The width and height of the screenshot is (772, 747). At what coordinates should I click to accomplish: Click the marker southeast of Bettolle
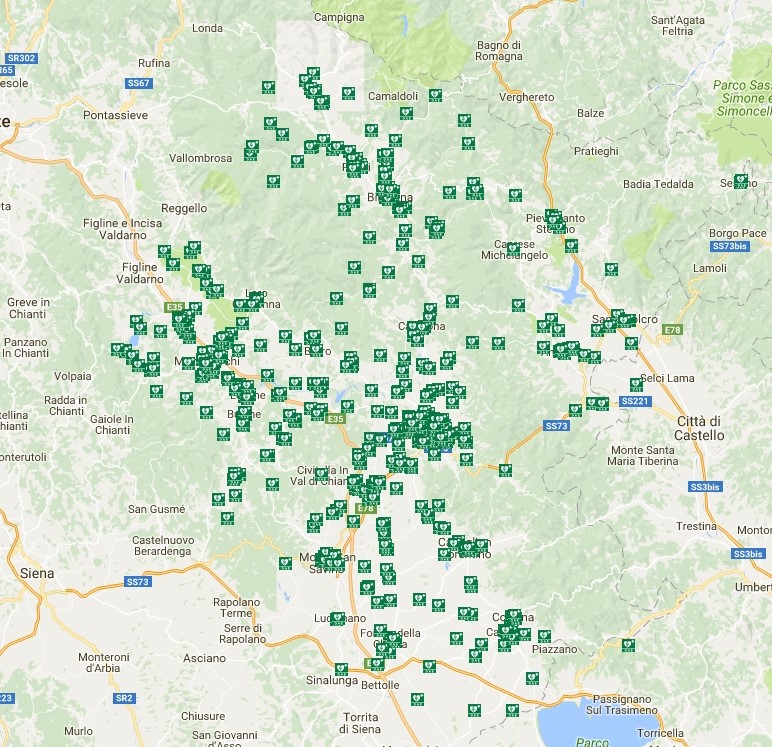pos(417,699)
